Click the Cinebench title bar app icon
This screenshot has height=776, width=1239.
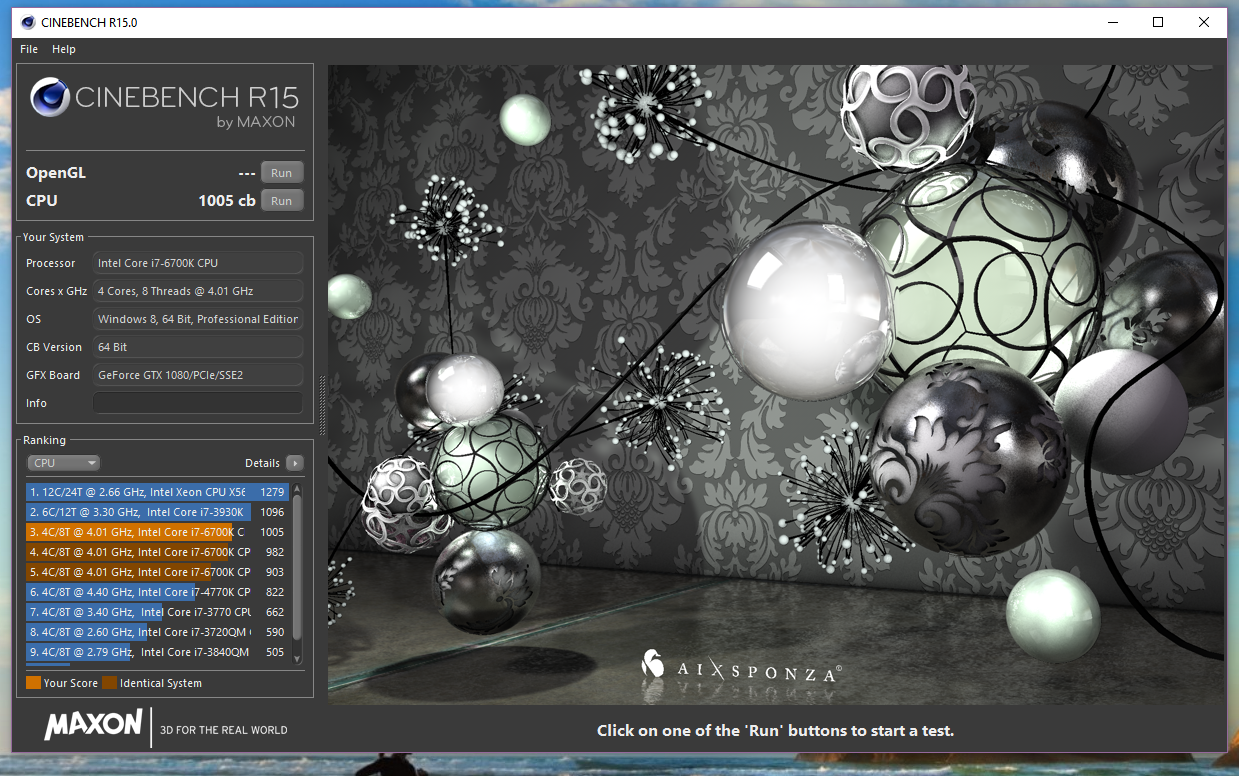pyautogui.click(x=26, y=22)
